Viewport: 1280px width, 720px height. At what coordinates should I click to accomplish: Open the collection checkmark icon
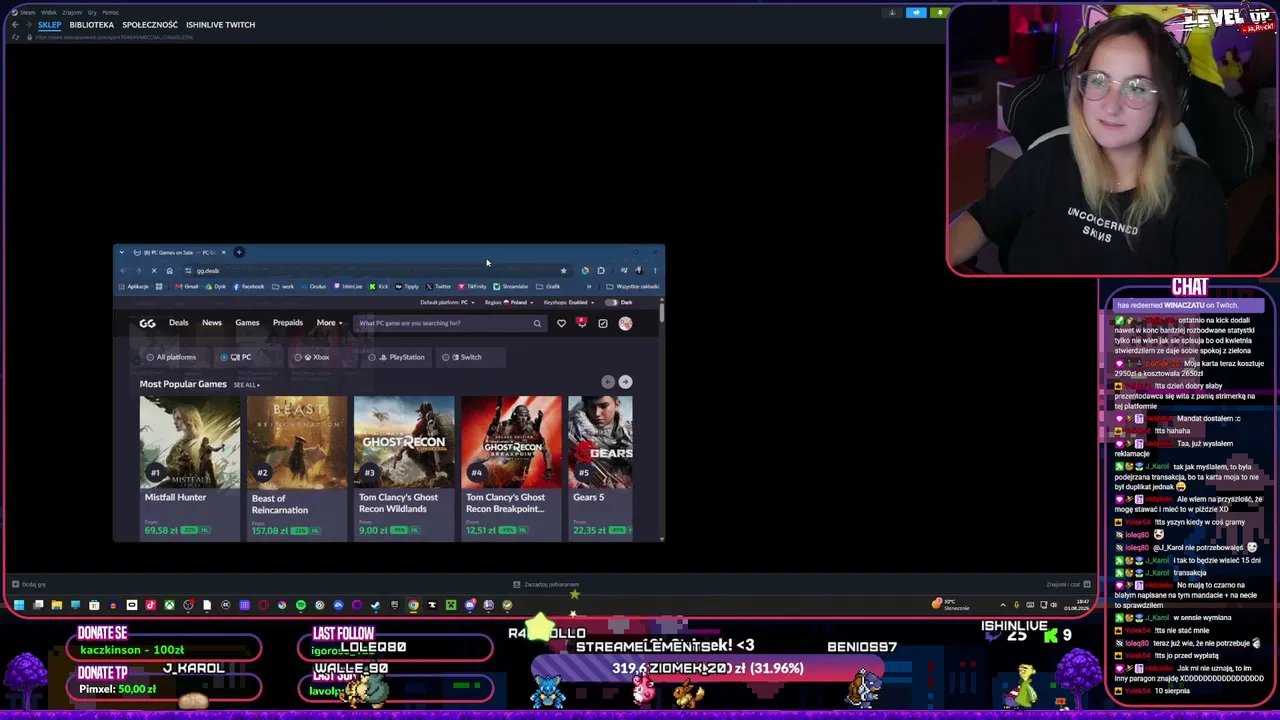click(603, 323)
